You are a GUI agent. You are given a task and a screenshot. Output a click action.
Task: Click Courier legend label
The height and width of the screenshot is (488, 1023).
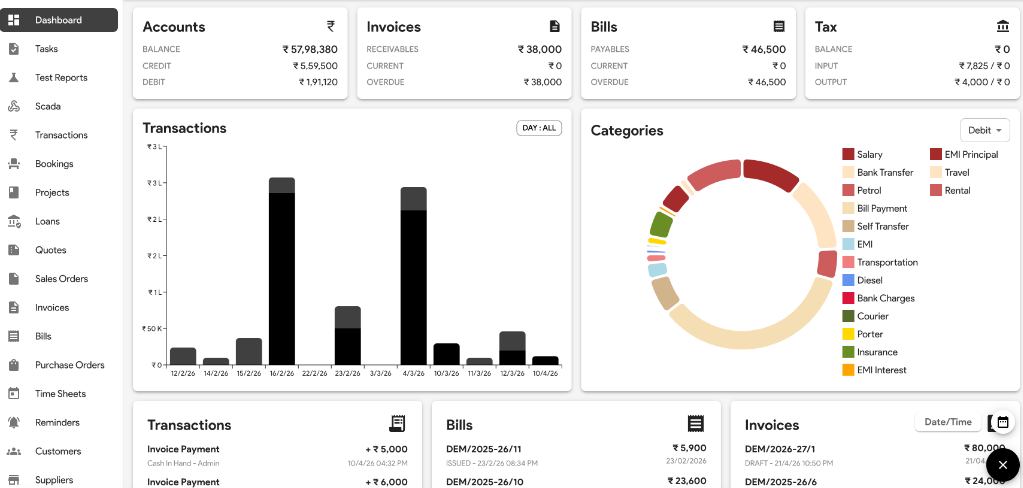point(873,316)
